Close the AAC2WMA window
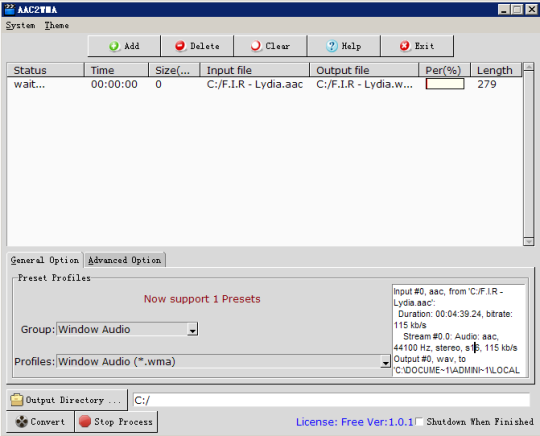540x436 pixels. click(x=531, y=9)
